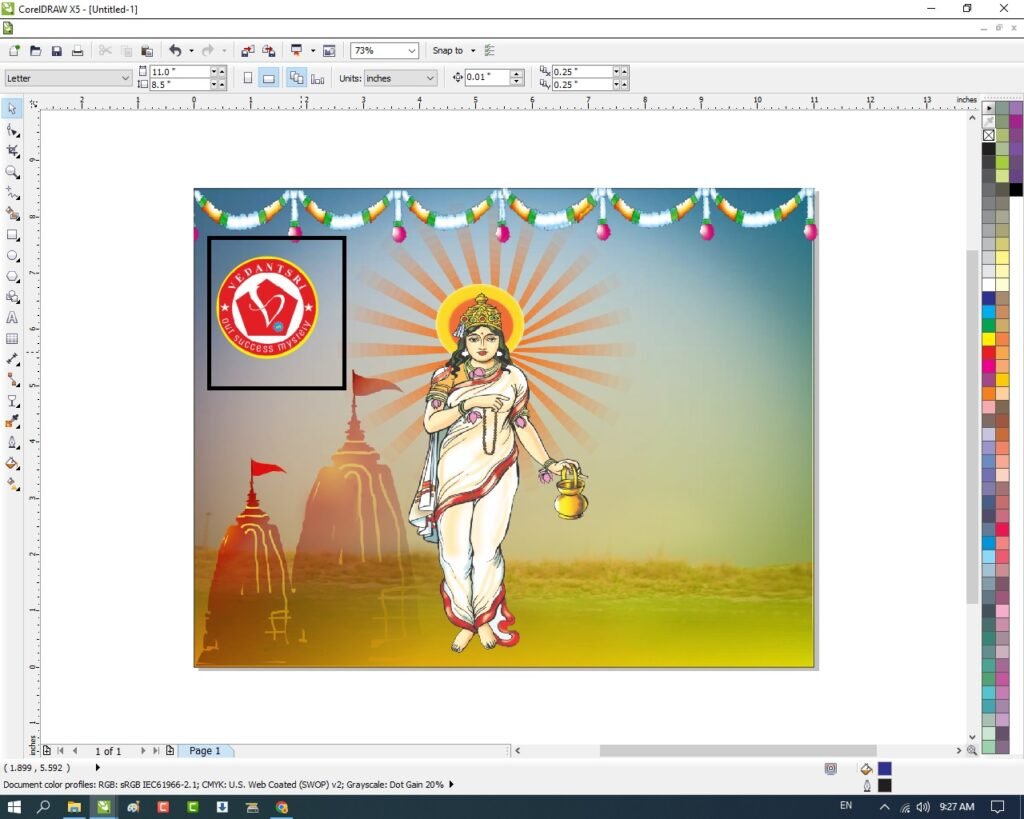The image size is (1024, 819).
Task: Open the Application launcher
Action: (x=296, y=50)
